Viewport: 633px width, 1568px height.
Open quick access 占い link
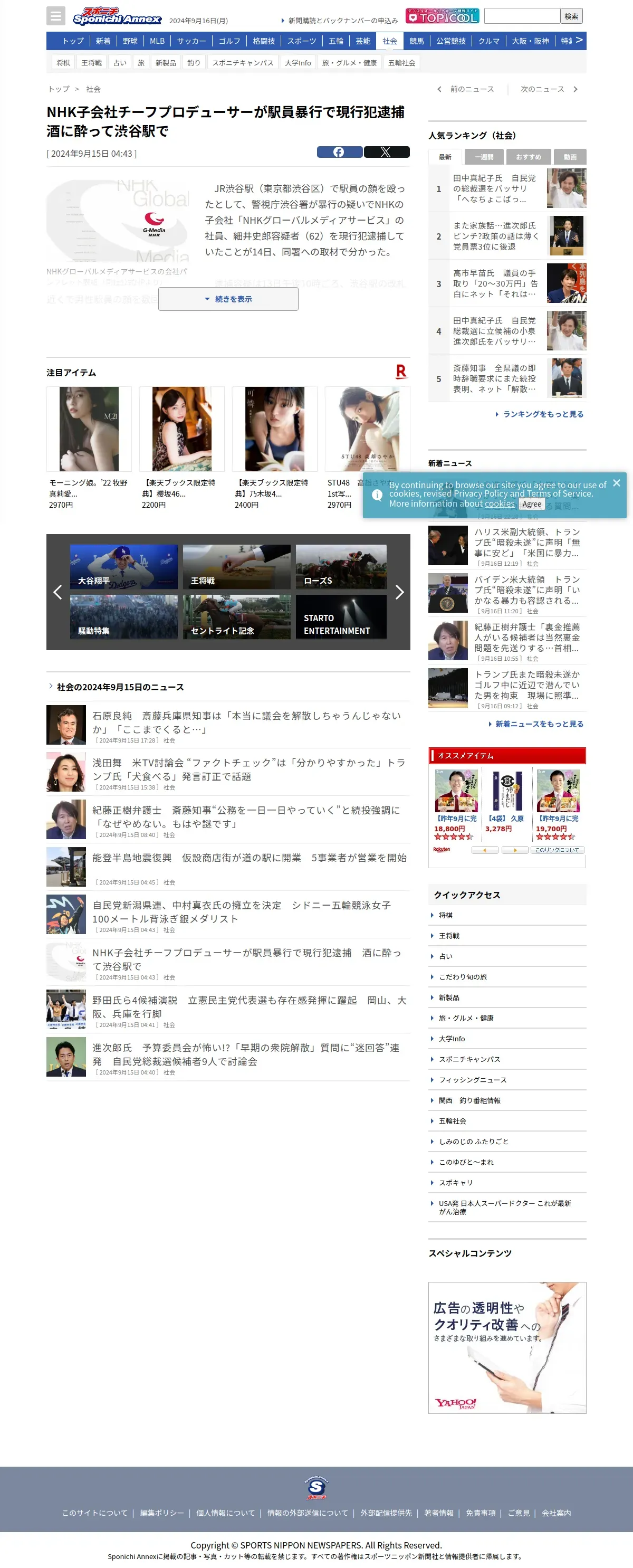(446, 956)
